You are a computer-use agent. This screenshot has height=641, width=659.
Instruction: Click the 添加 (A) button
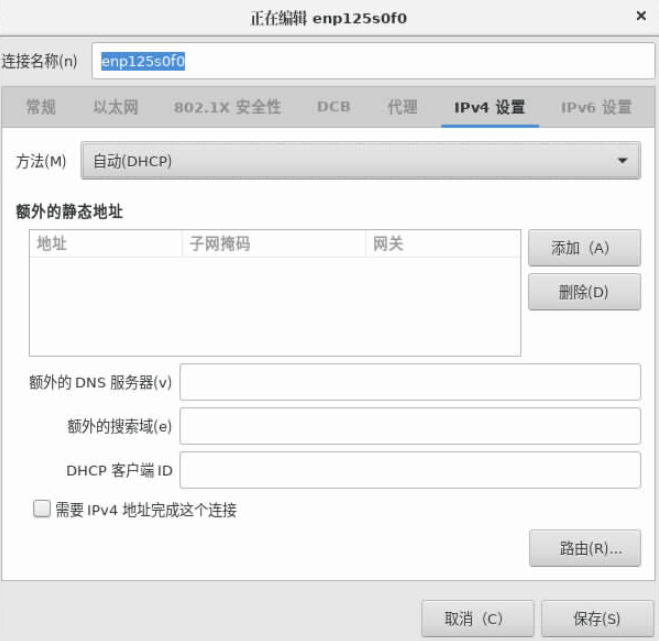click(x=584, y=248)
